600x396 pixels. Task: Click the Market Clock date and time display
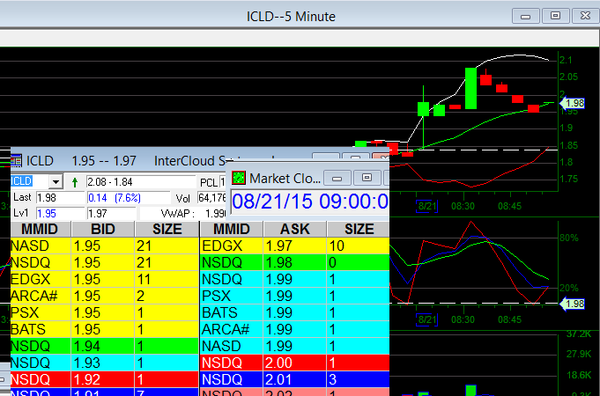pyautogui.click(x=310, y=202)
